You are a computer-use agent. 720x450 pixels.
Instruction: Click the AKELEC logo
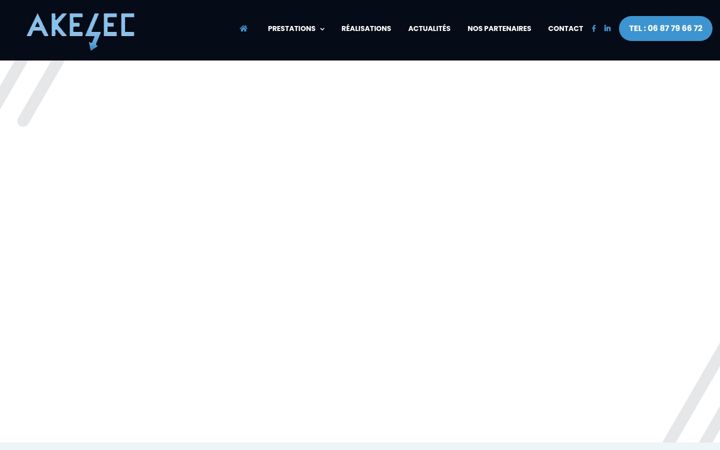81,31
